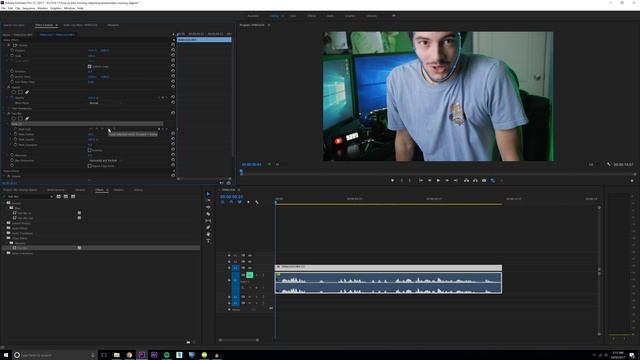Go to In point in Program monitor
Viewport: 640px width, 360px height.
(420, 180)
